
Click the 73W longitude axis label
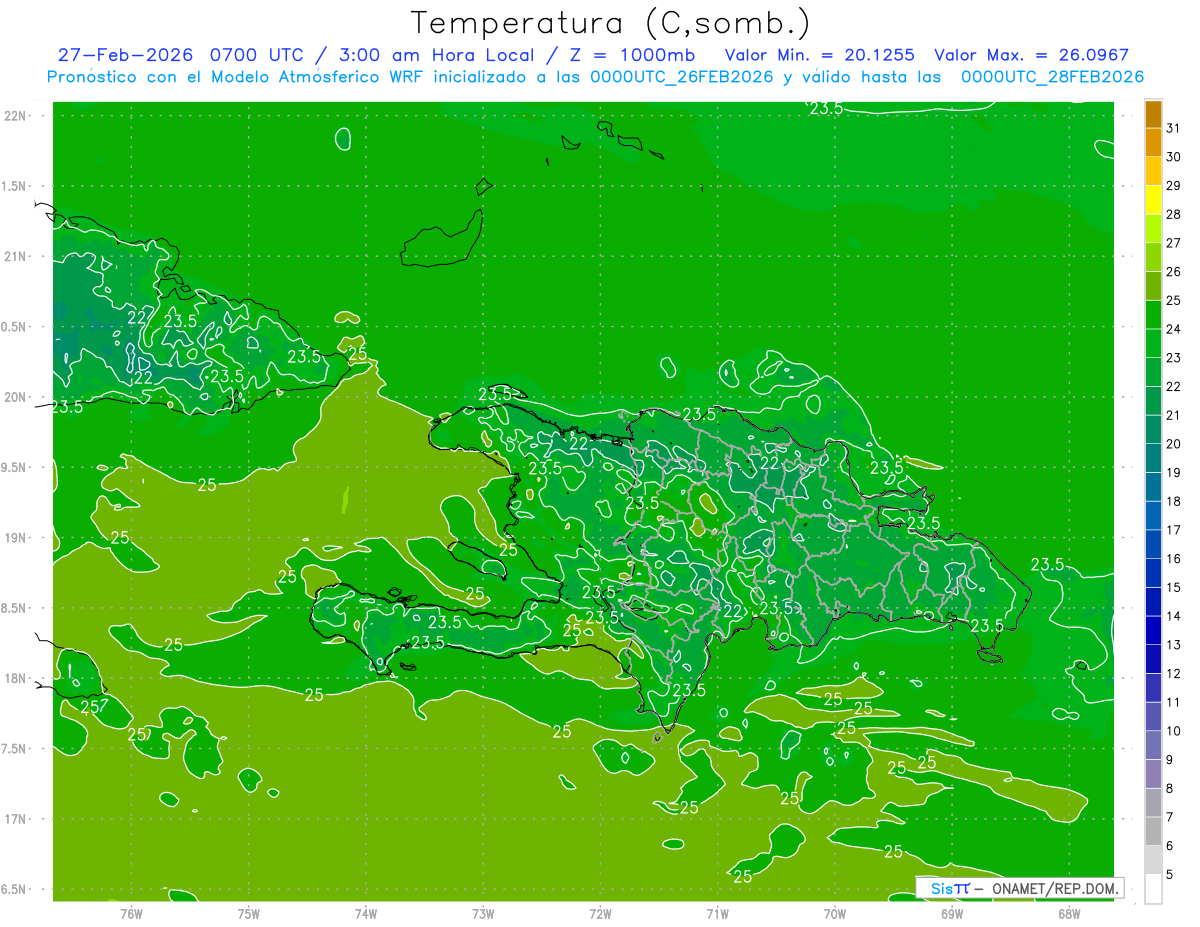[483, 913]
